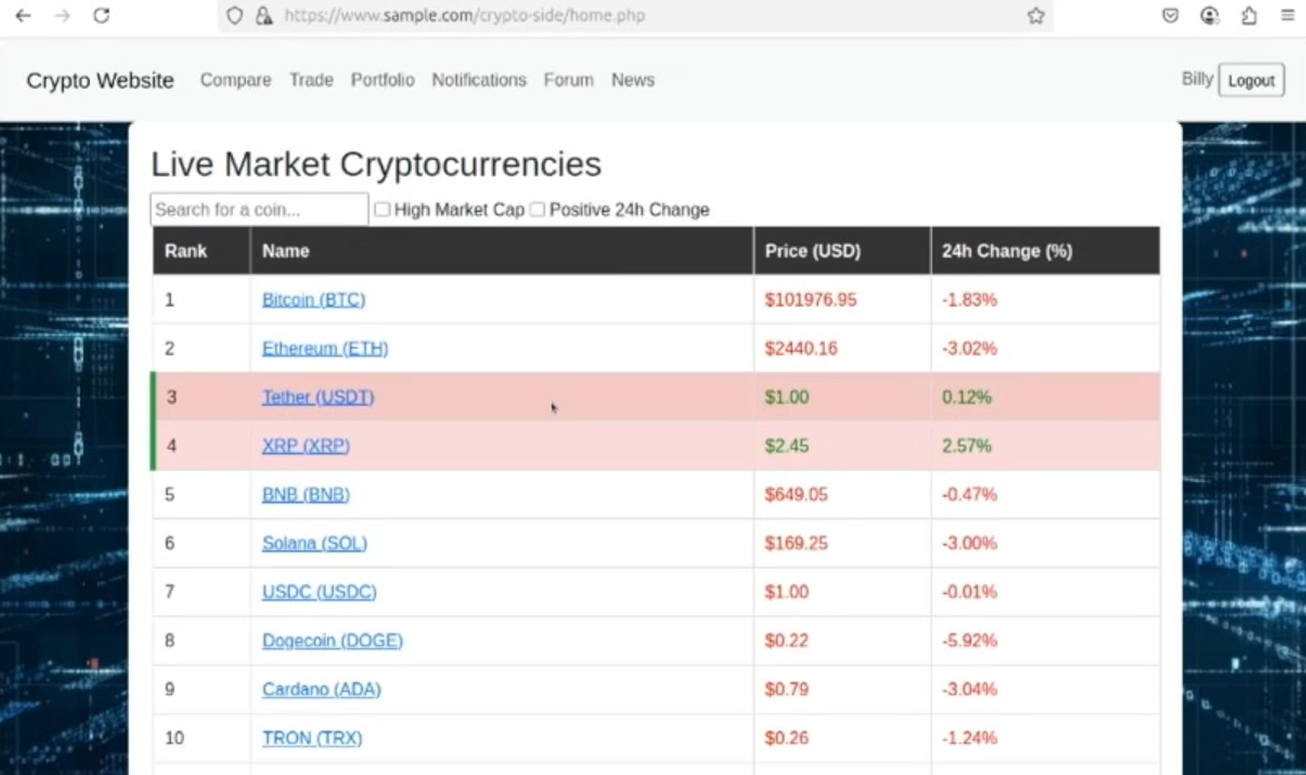
Task: Click the Search for a coin field
Action: pos(259,210)
